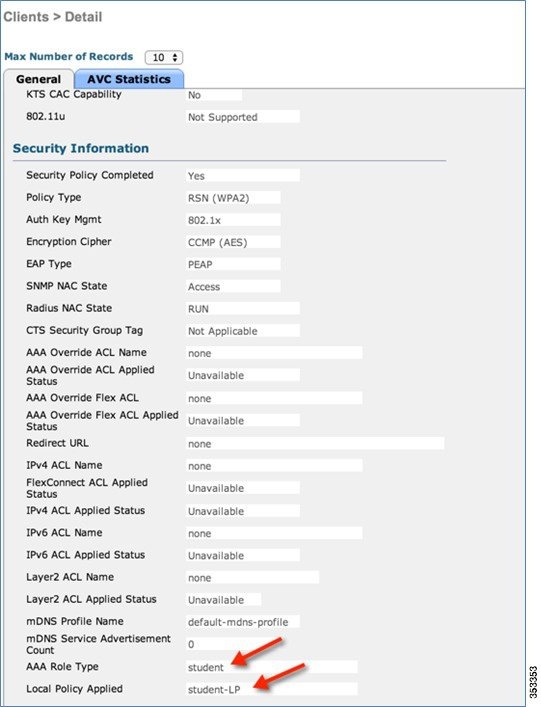Viewport: 541px width, 707px height.
Task: Click the Local Policy Applied student-LP field
Action: point(272,689)
